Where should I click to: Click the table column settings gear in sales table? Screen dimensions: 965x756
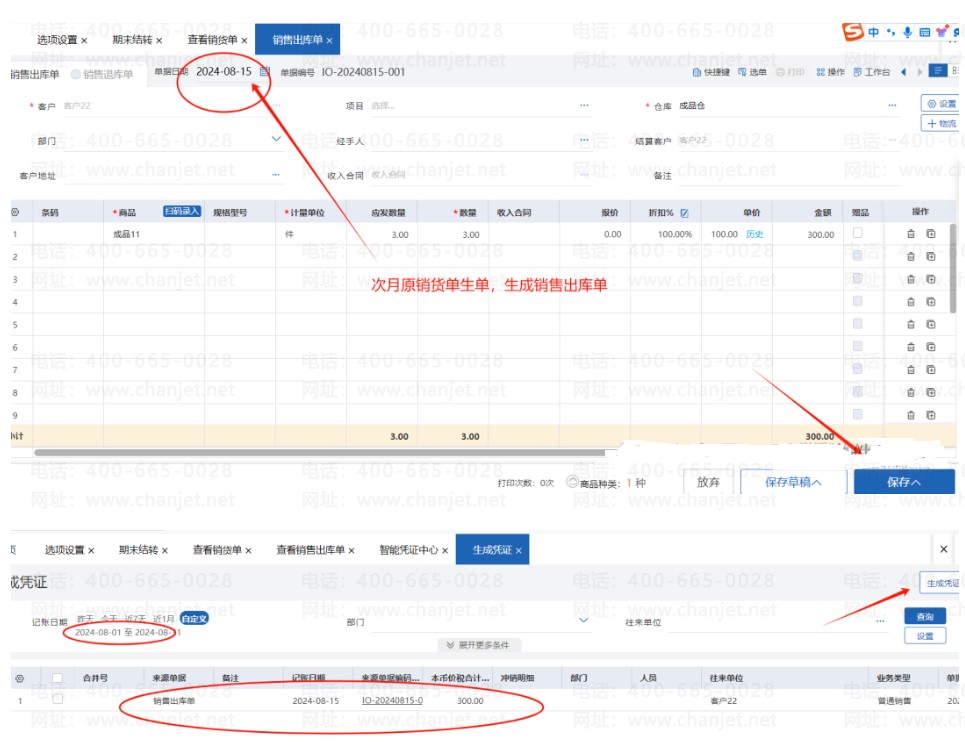(x=15, y=212)
